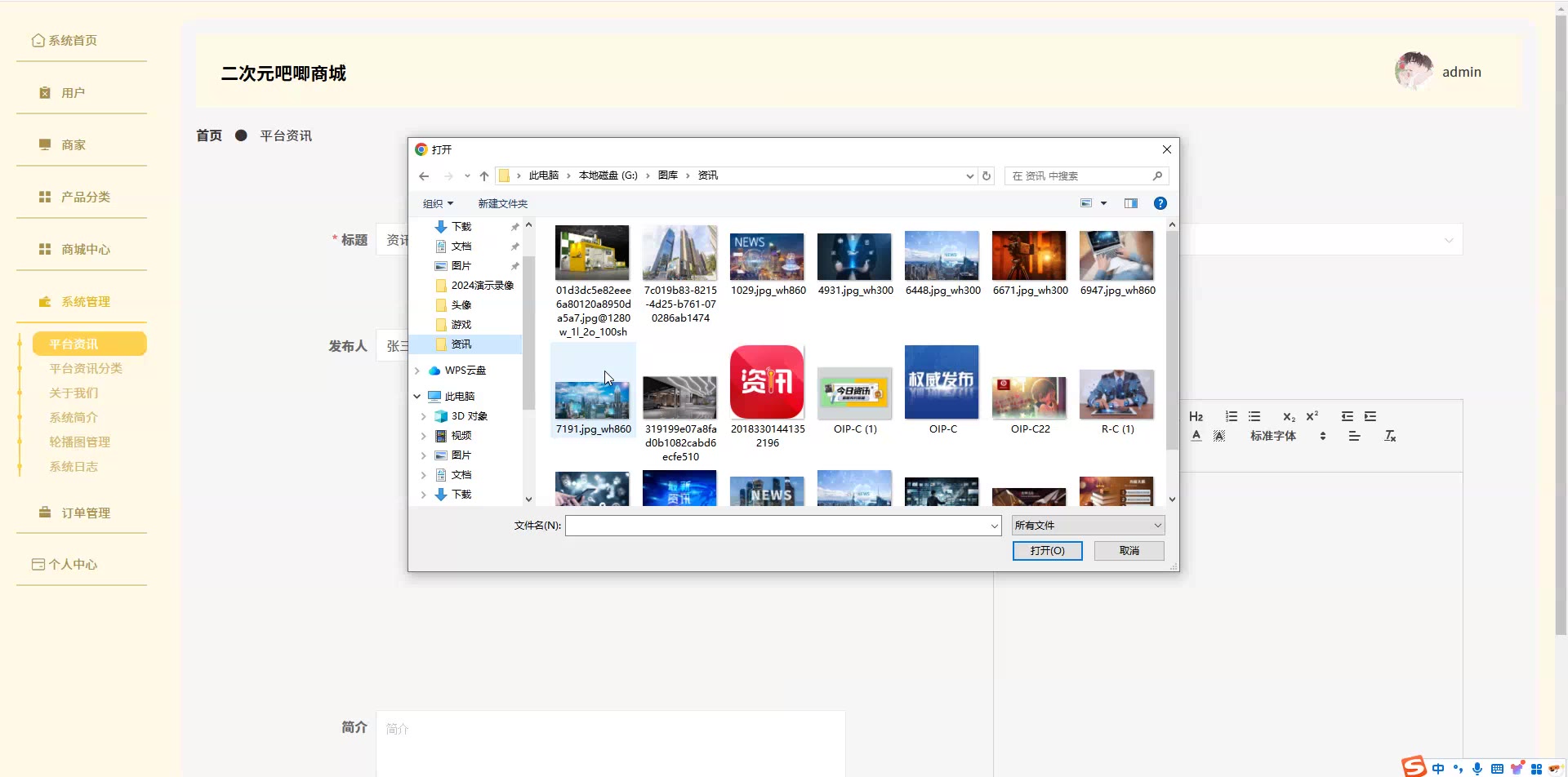Viewport: 1568px width, 777px height.
Task: Toggle the preview pane icon
Action: (1131, 203)
